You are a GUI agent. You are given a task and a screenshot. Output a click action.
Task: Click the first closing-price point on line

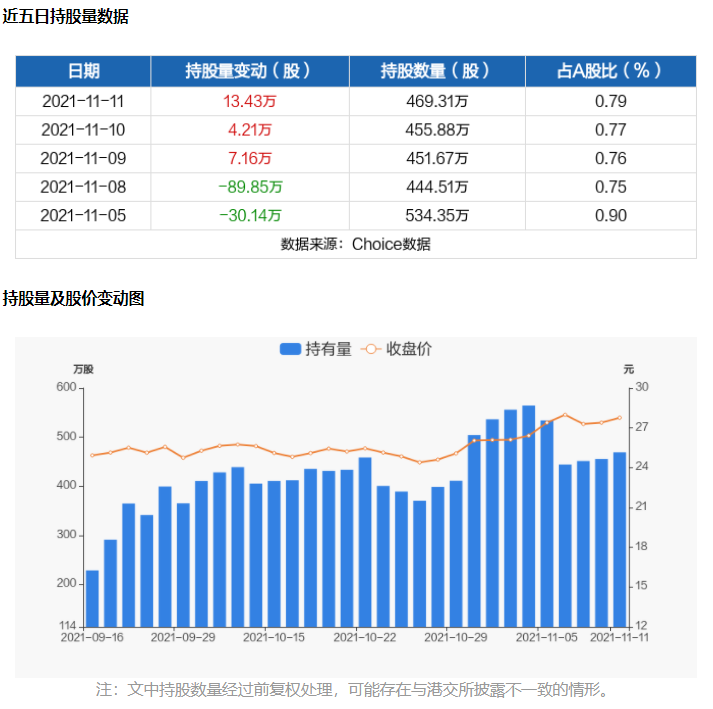92,455
